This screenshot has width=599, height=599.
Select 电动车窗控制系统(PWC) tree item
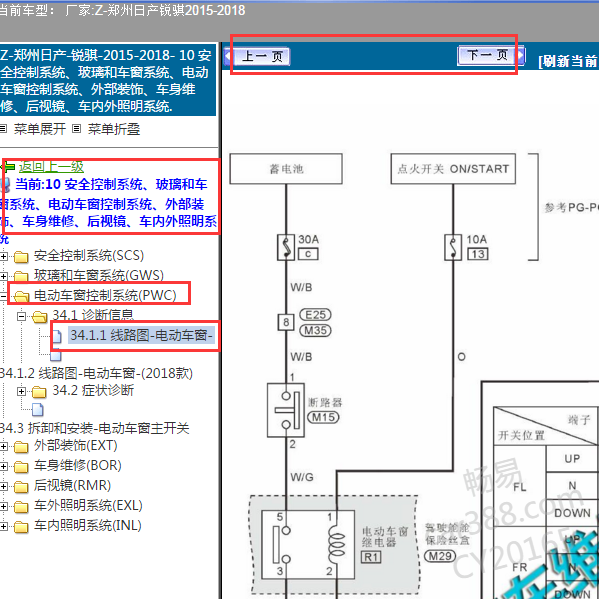[105, 295]
